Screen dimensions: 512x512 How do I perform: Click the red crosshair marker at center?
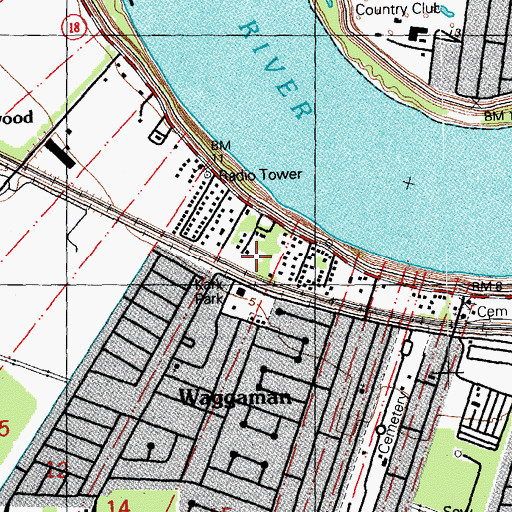[x=256, y=256]
